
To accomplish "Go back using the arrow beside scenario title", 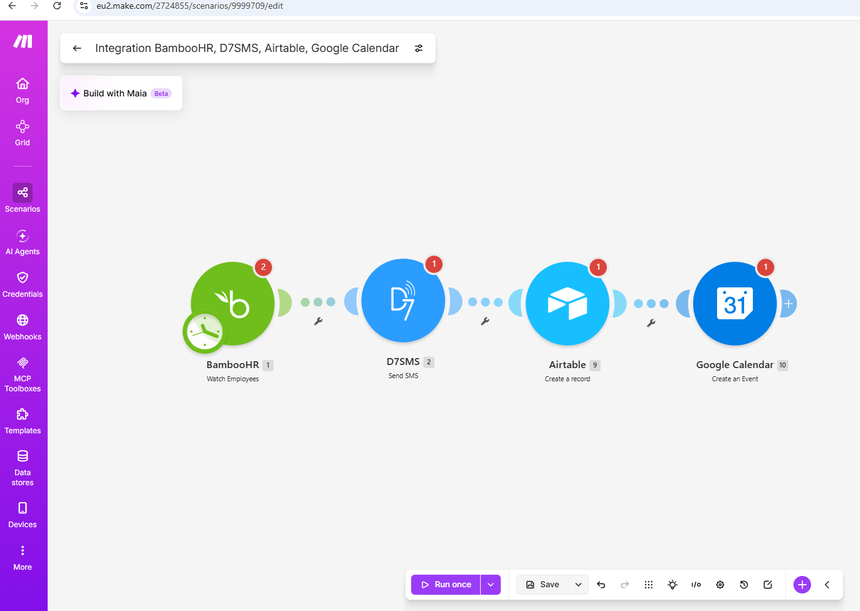I will 77,48.
